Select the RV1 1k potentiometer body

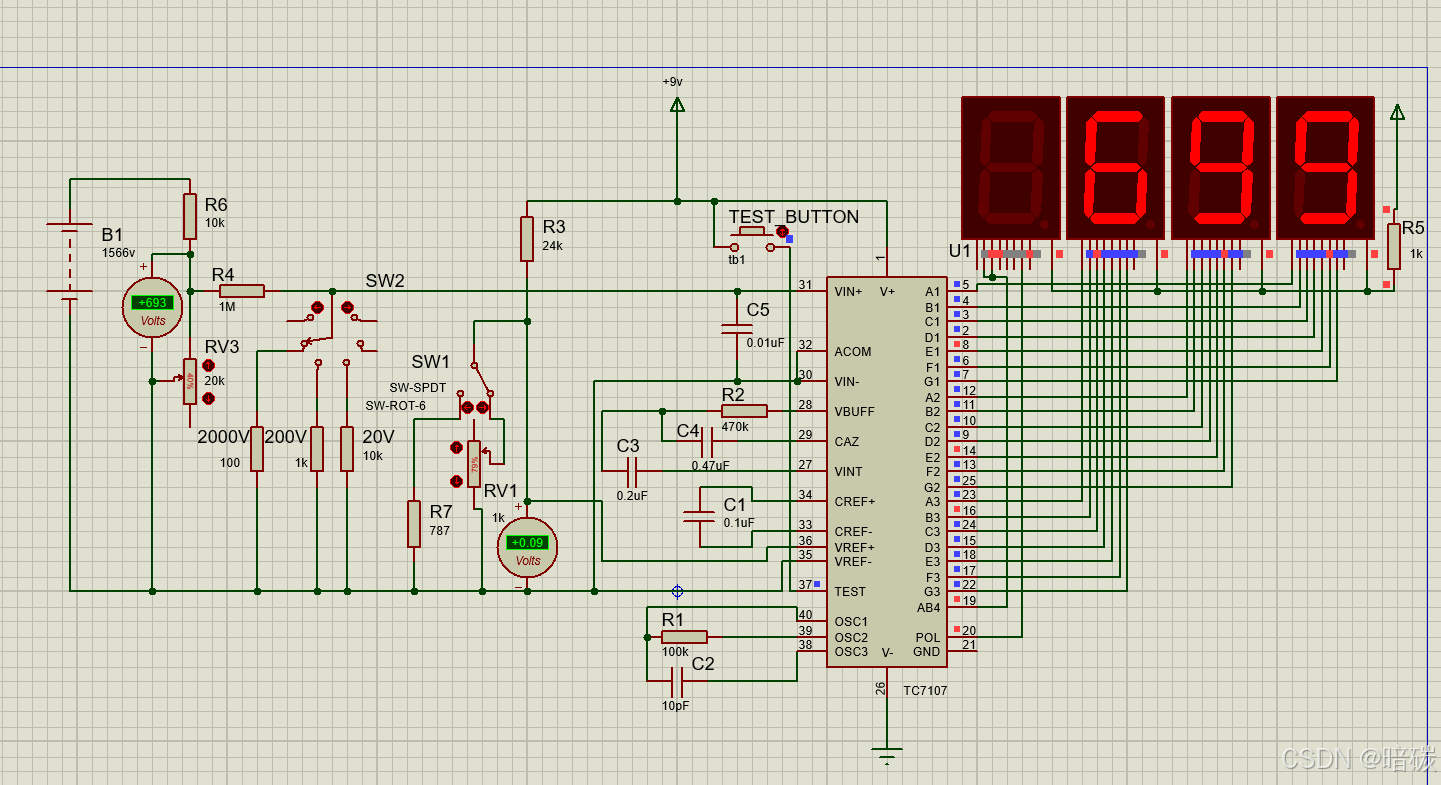pyautogui.click(x=474, y=463)
